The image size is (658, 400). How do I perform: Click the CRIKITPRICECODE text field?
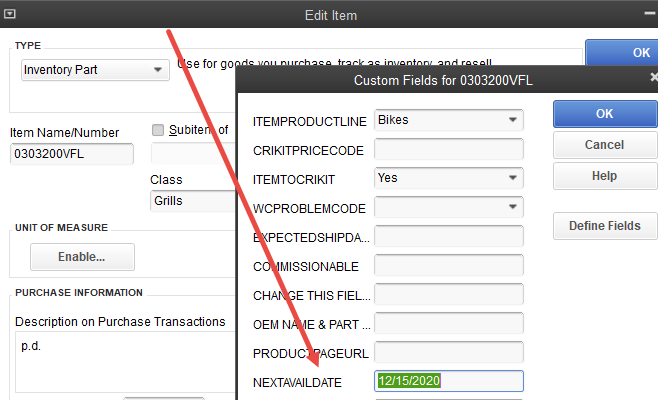448,149
